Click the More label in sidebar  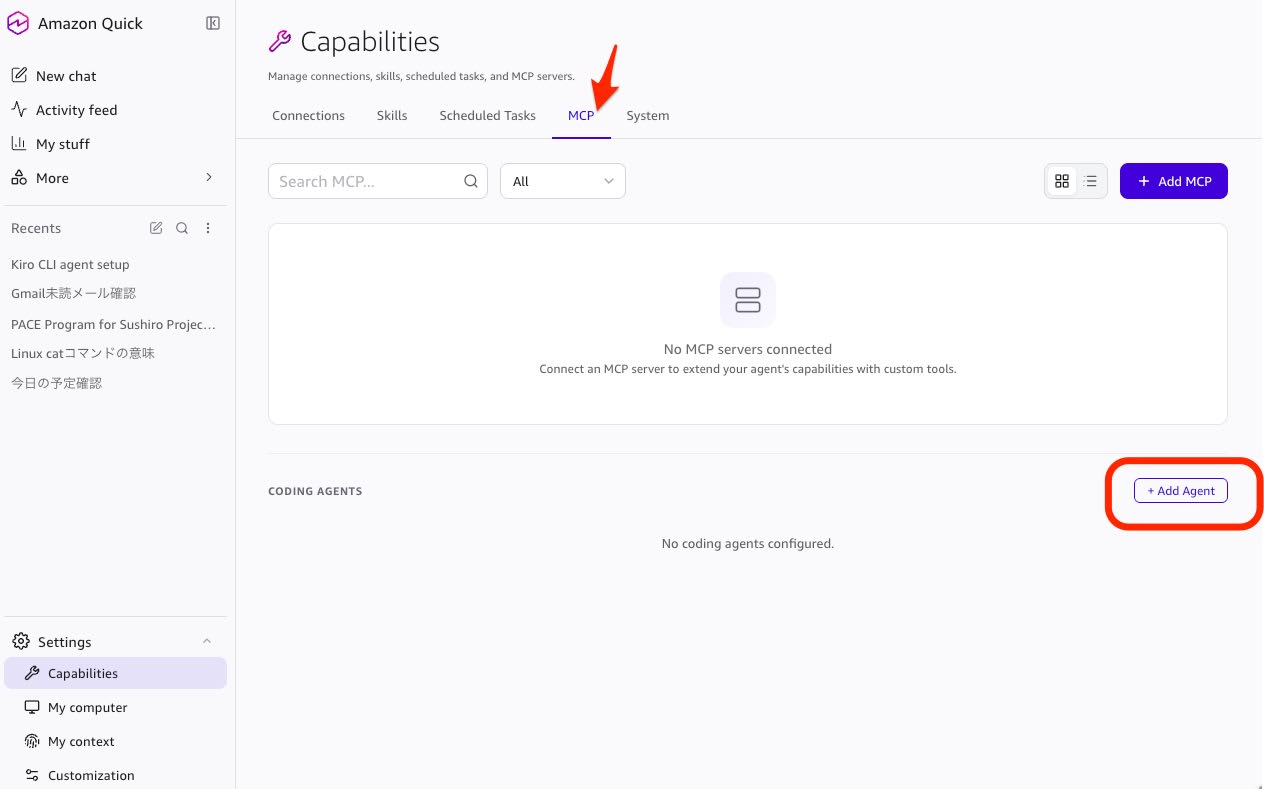[x=52, y=178]
